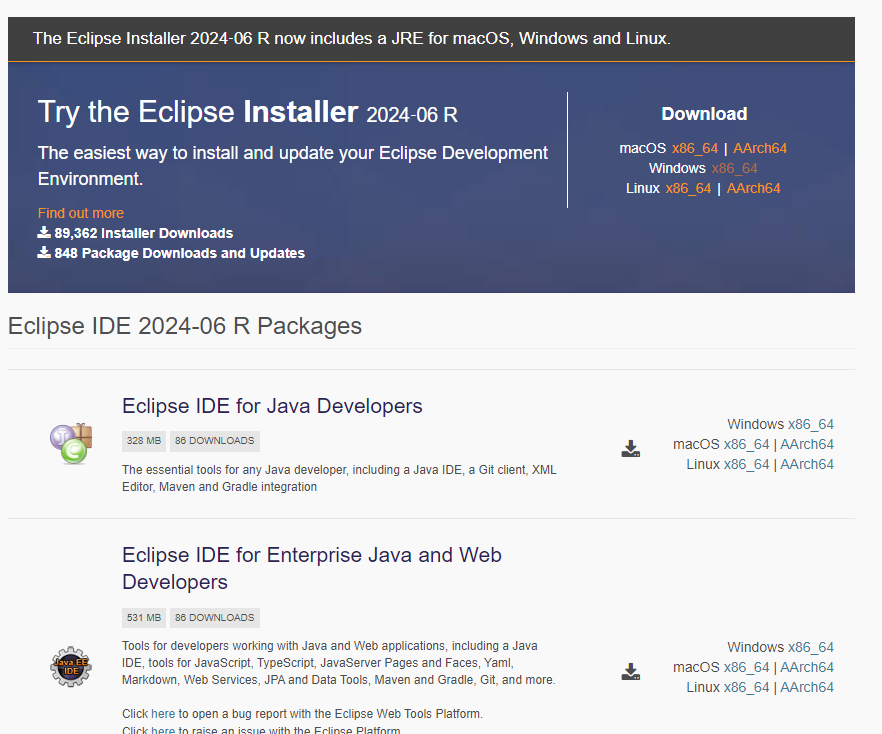
Task: Download Installer for macOS AArch64
Action: click(x=760, y=148)
